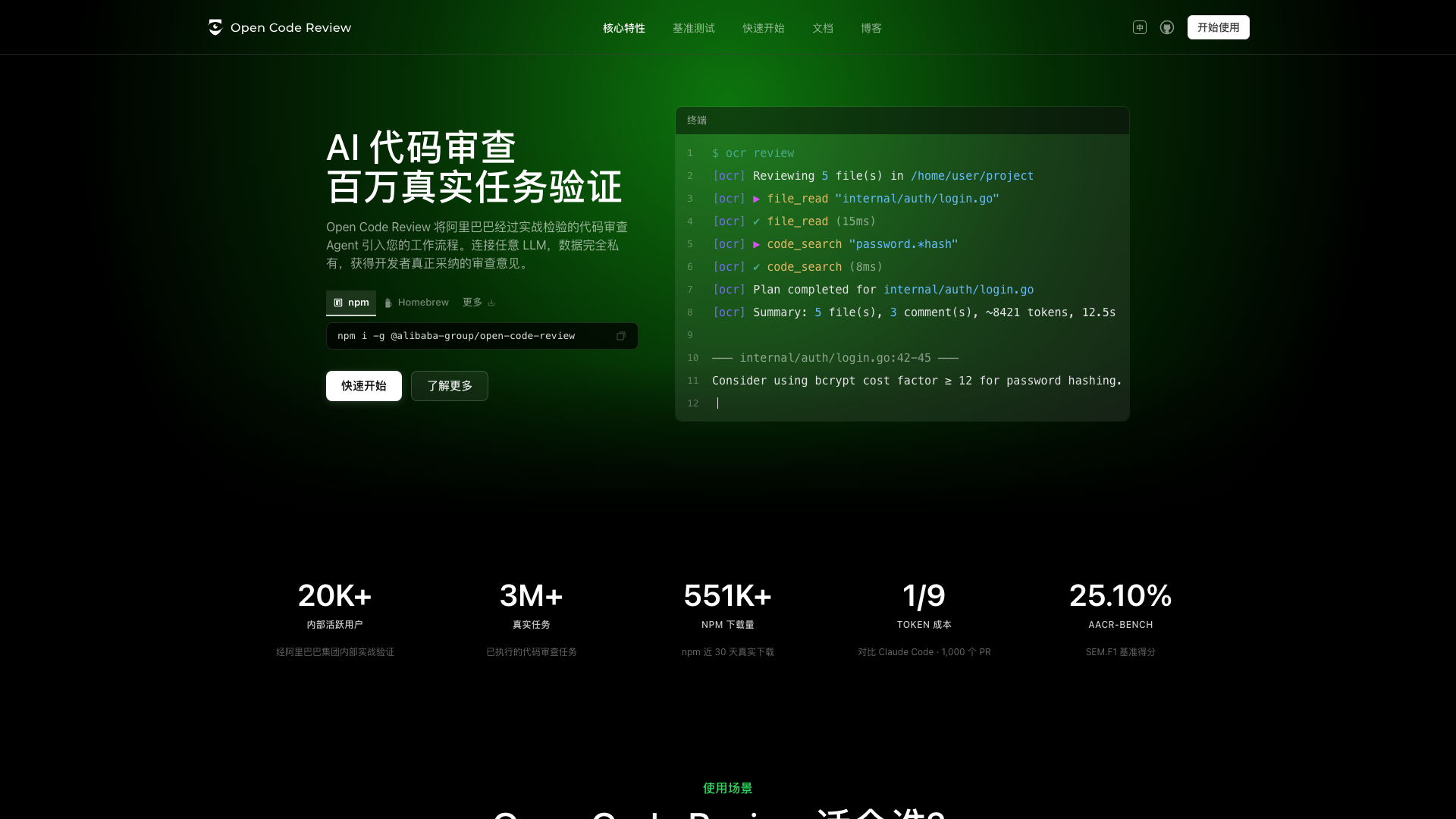1456x819 pixels.
Task: Click the 'SEM.F1 基准得分' caption
Action: click(1120, 652)
